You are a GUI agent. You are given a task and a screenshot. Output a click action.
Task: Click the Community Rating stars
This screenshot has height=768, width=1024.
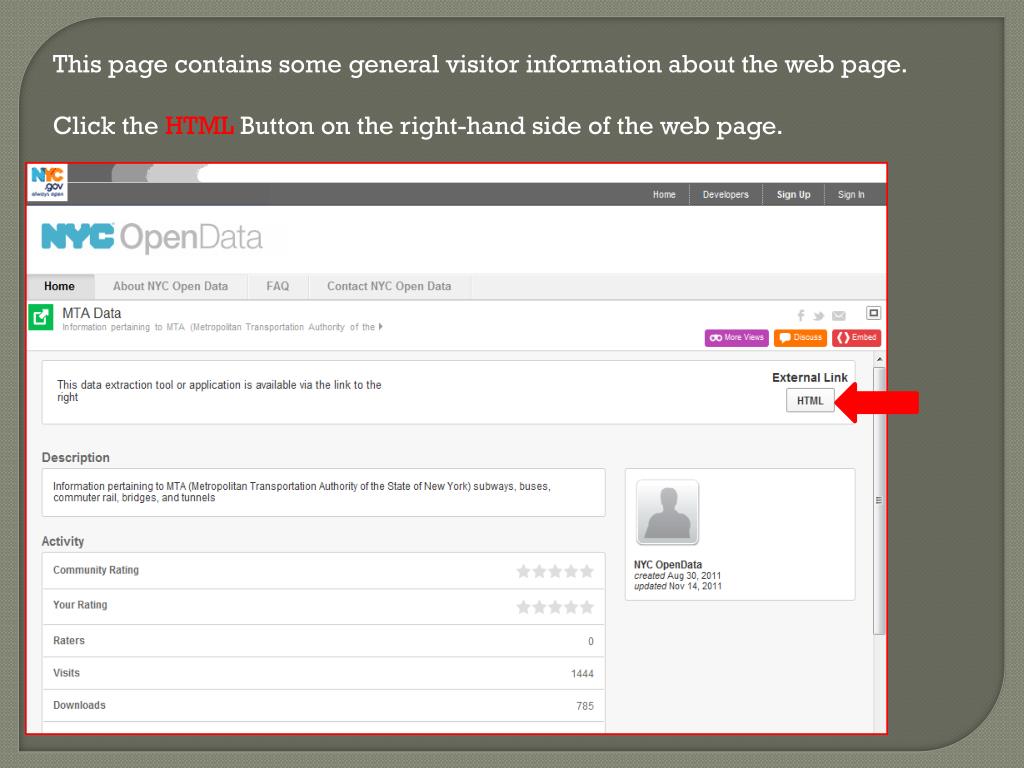[555, 571]
